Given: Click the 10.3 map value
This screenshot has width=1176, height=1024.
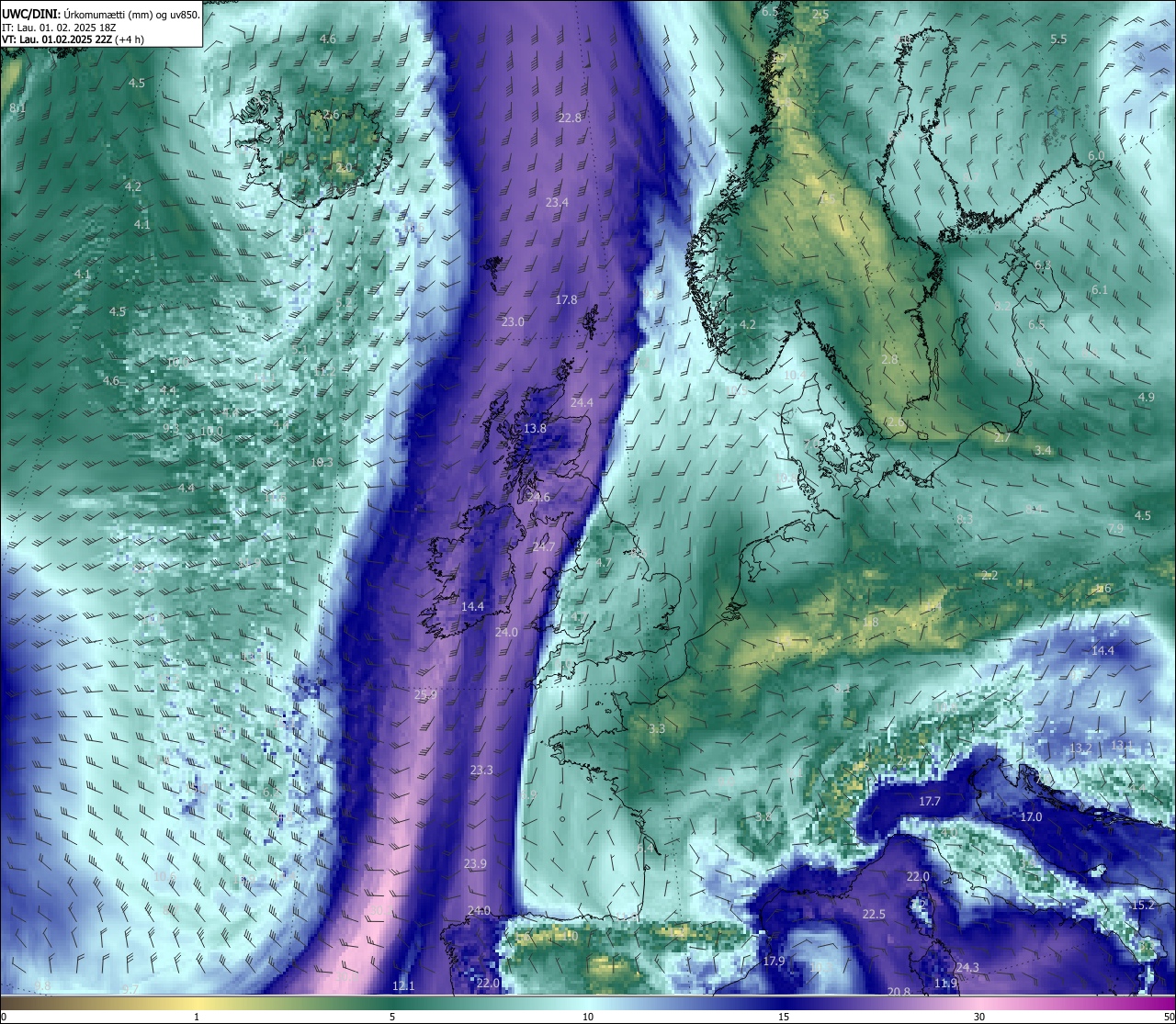Looking at the screenshot, I should coord(322,462).
